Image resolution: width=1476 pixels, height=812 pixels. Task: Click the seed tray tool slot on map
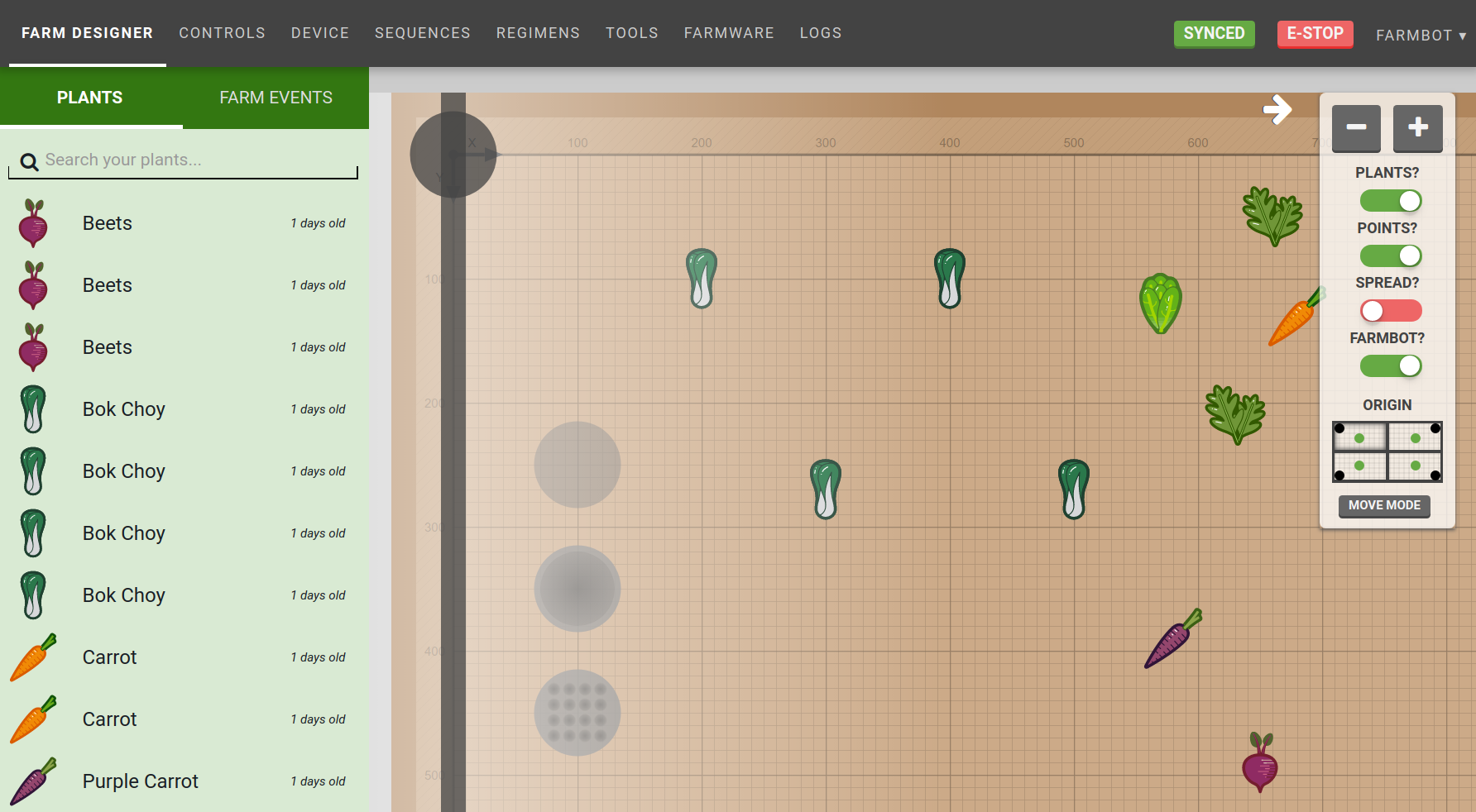[577, 712]
